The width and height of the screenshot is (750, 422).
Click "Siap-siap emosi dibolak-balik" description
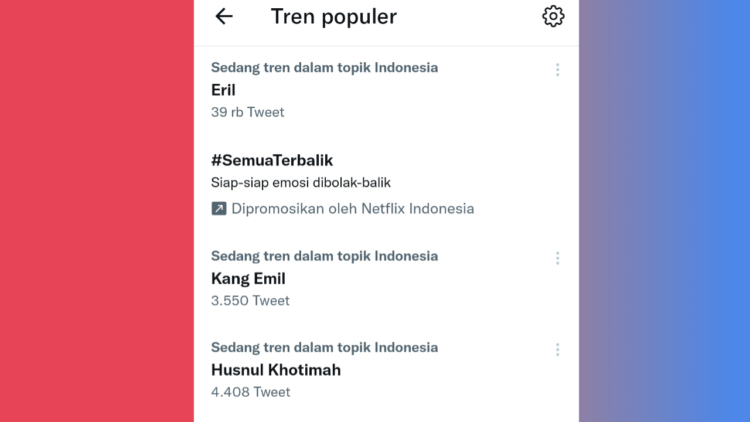[300, 182]
